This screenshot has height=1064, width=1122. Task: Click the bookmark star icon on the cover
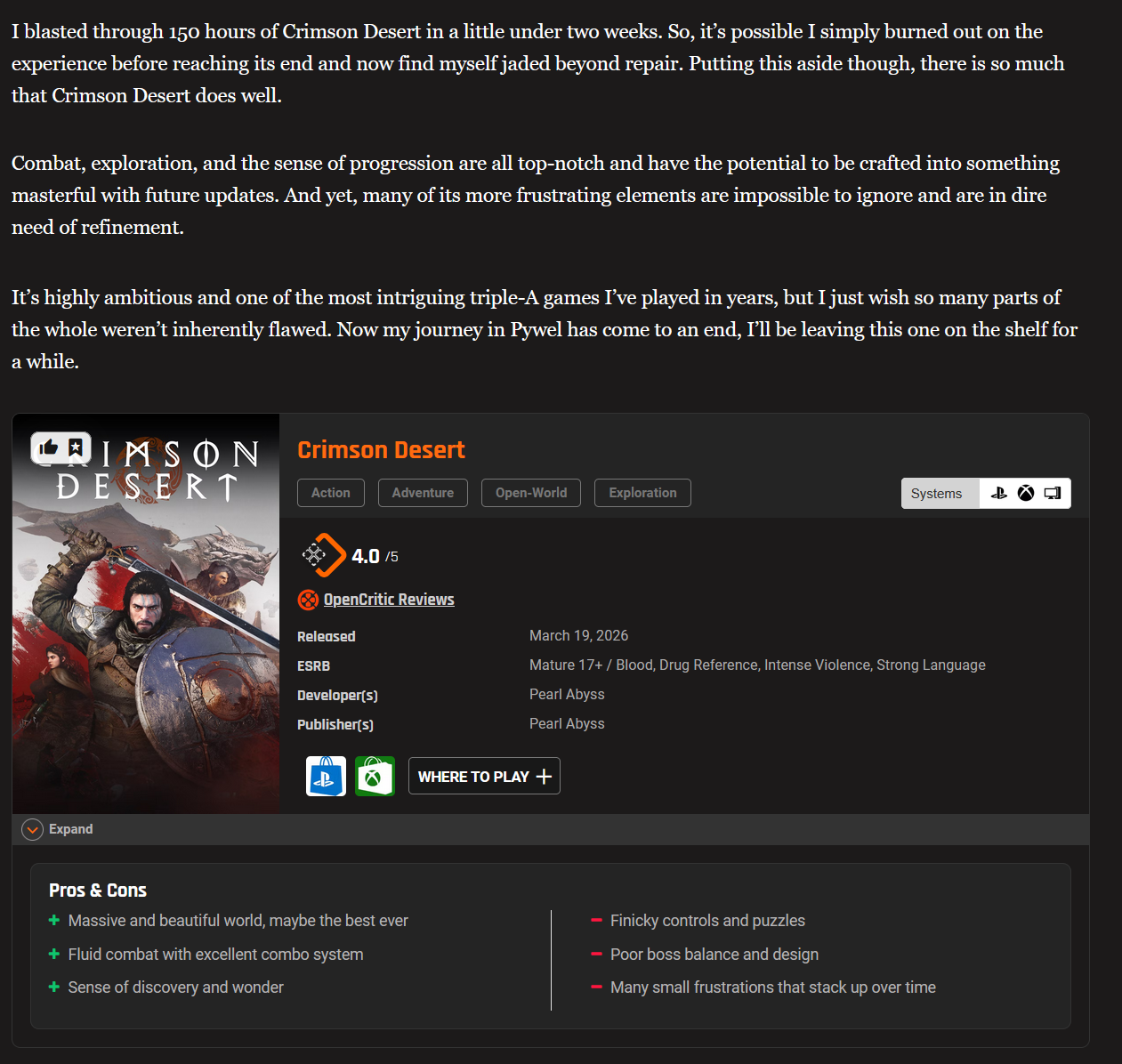[x=76, y=447]
